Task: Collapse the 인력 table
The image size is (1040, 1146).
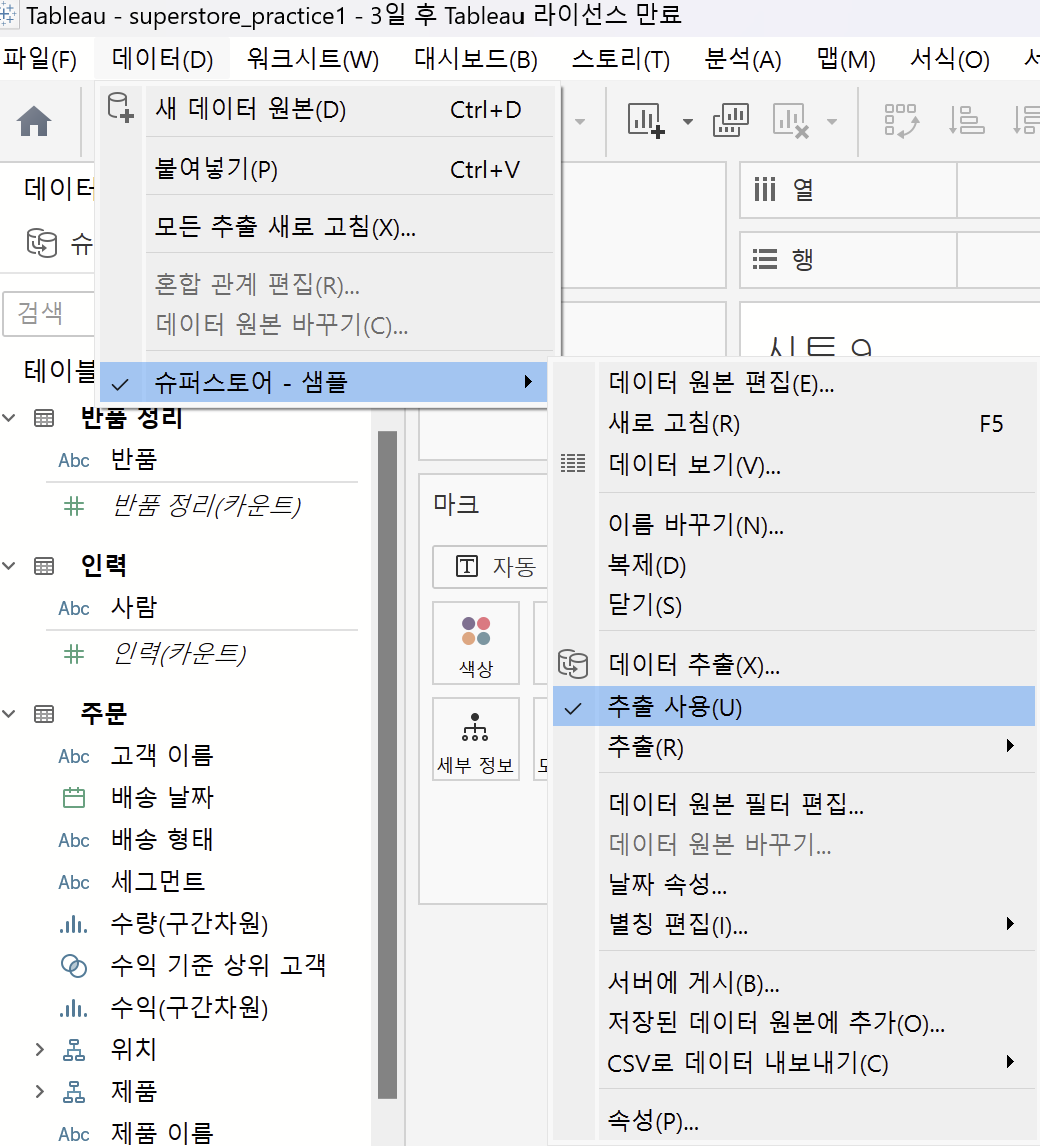Action: click(9, 566)
